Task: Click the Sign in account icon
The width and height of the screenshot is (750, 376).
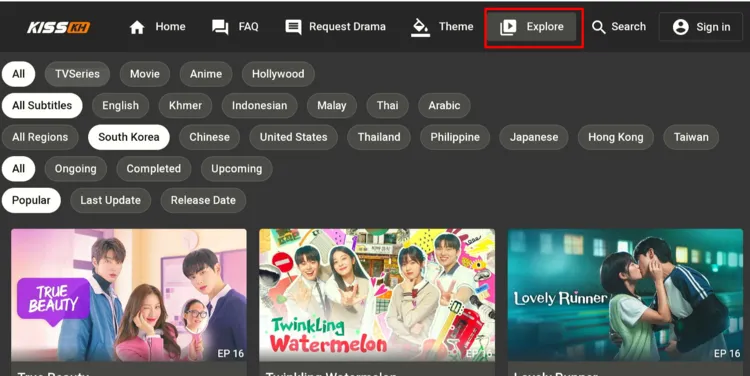Action: pos(680,27)
